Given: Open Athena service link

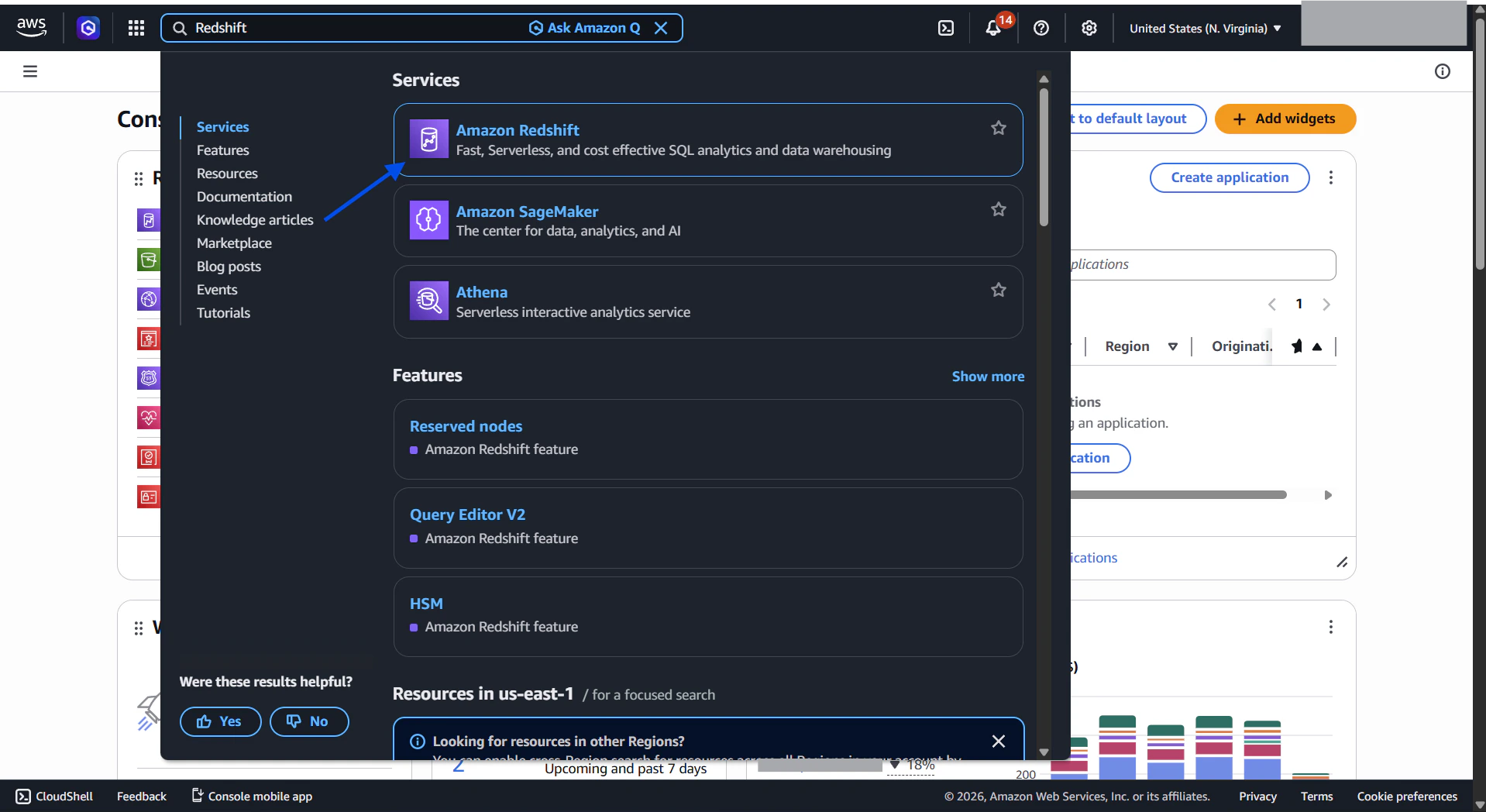Looking at the screenshot, I should coord(482,292).
